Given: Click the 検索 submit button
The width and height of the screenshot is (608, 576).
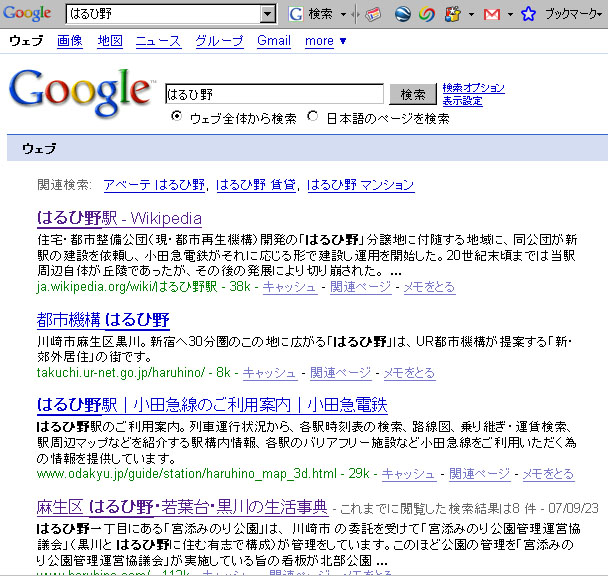Looking at the screenshot, I should coord(413,94).
